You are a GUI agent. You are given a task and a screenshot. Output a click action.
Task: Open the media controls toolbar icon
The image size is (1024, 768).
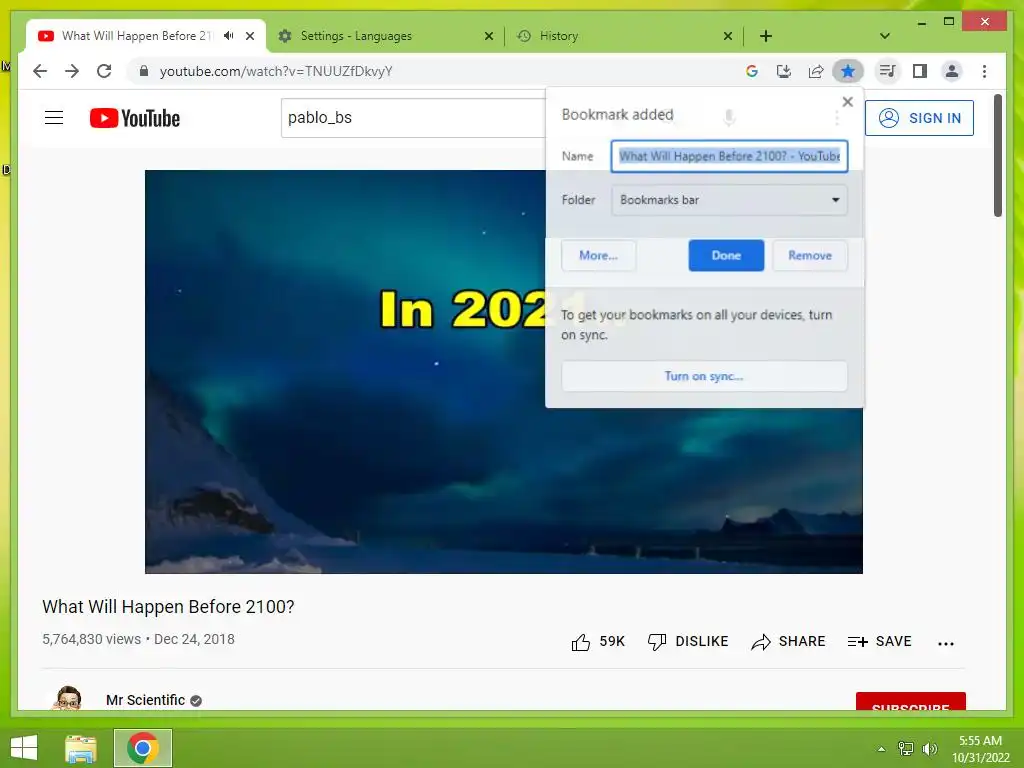887,71
